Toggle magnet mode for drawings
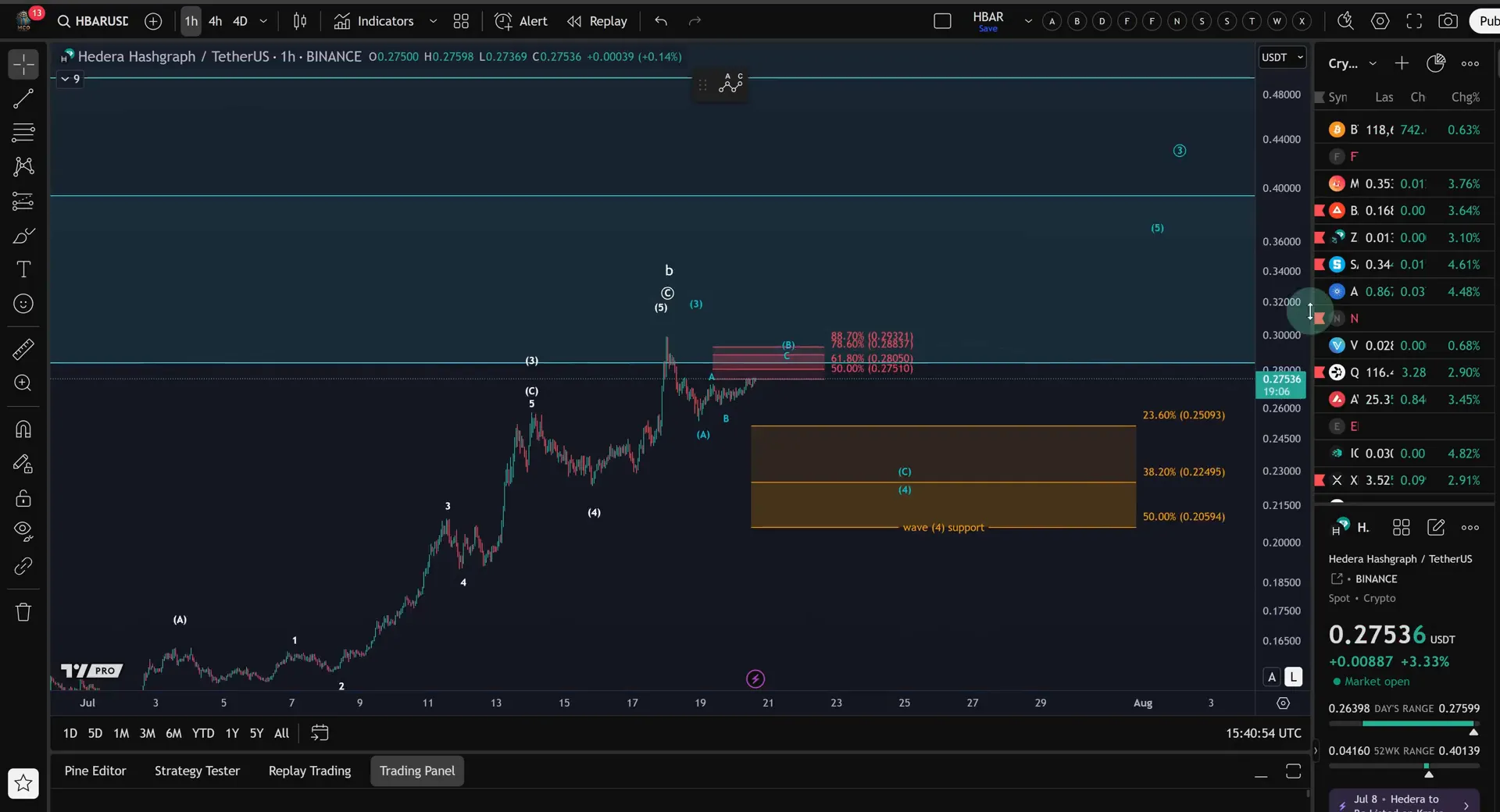This screenshot has height=812, width=1500. point(23,429)
